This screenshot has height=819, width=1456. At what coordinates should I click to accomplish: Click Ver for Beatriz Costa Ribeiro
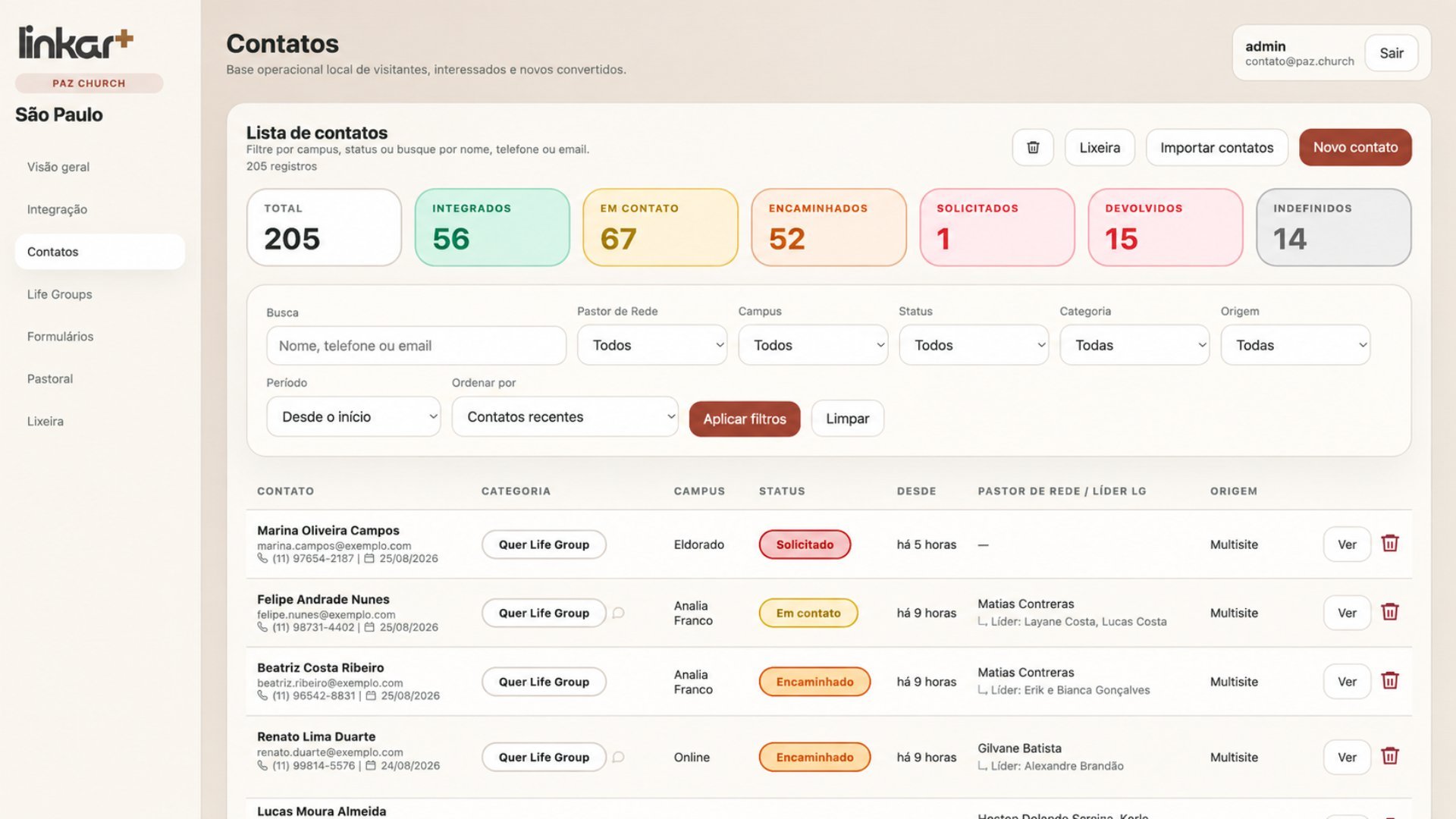(x=1347, y=682)
